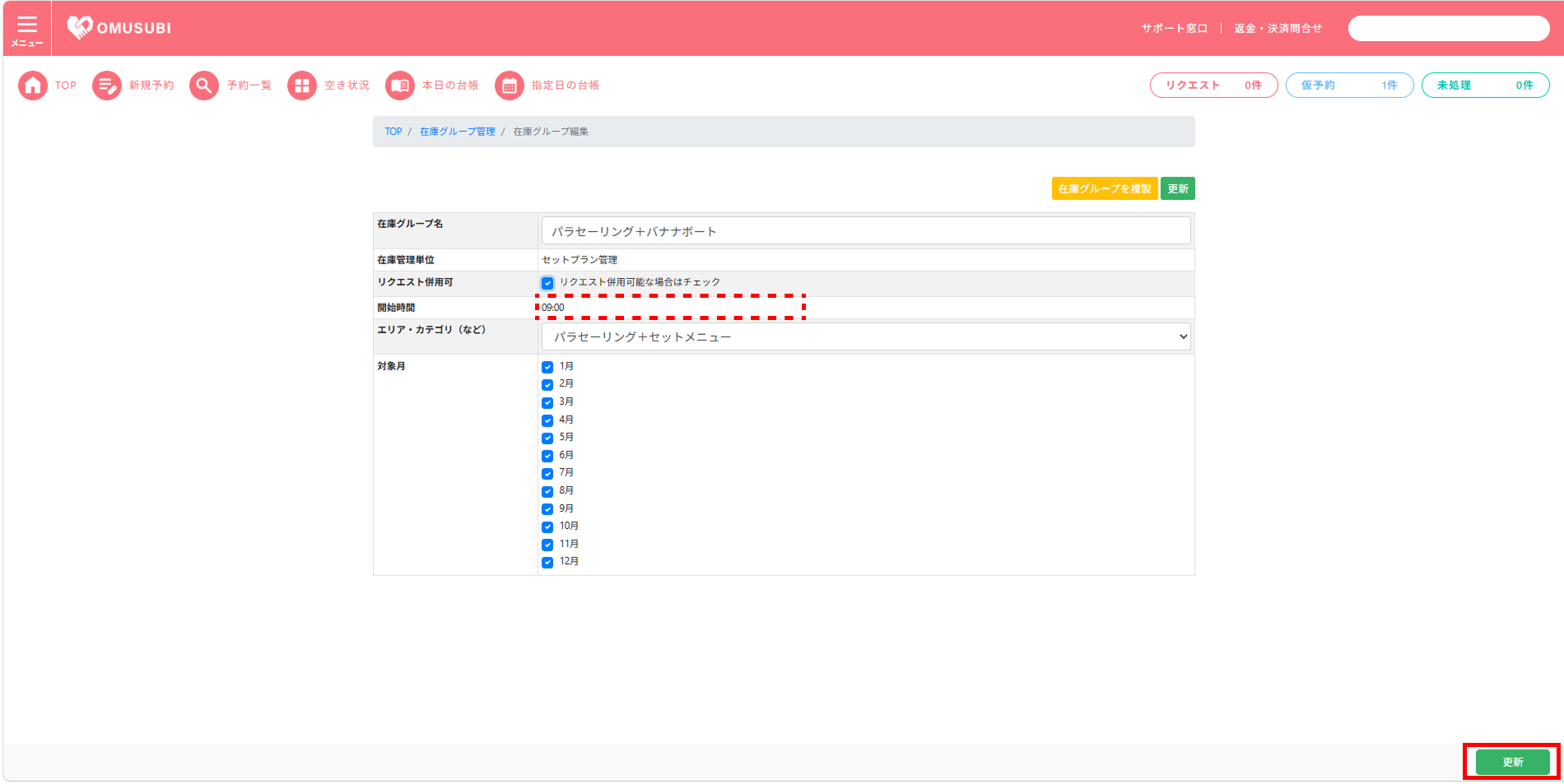
Task: Click 対象月 row label
Action: tap(391, 366)
